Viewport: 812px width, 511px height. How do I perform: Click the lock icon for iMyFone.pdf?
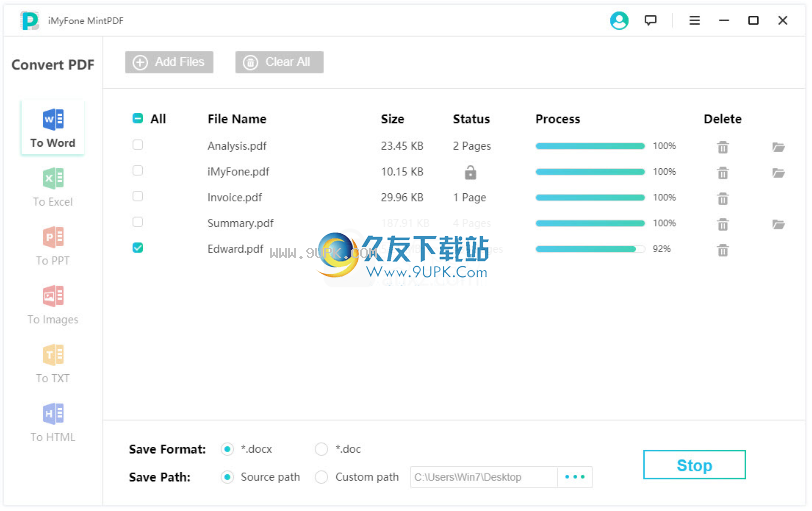click(471, 172)
